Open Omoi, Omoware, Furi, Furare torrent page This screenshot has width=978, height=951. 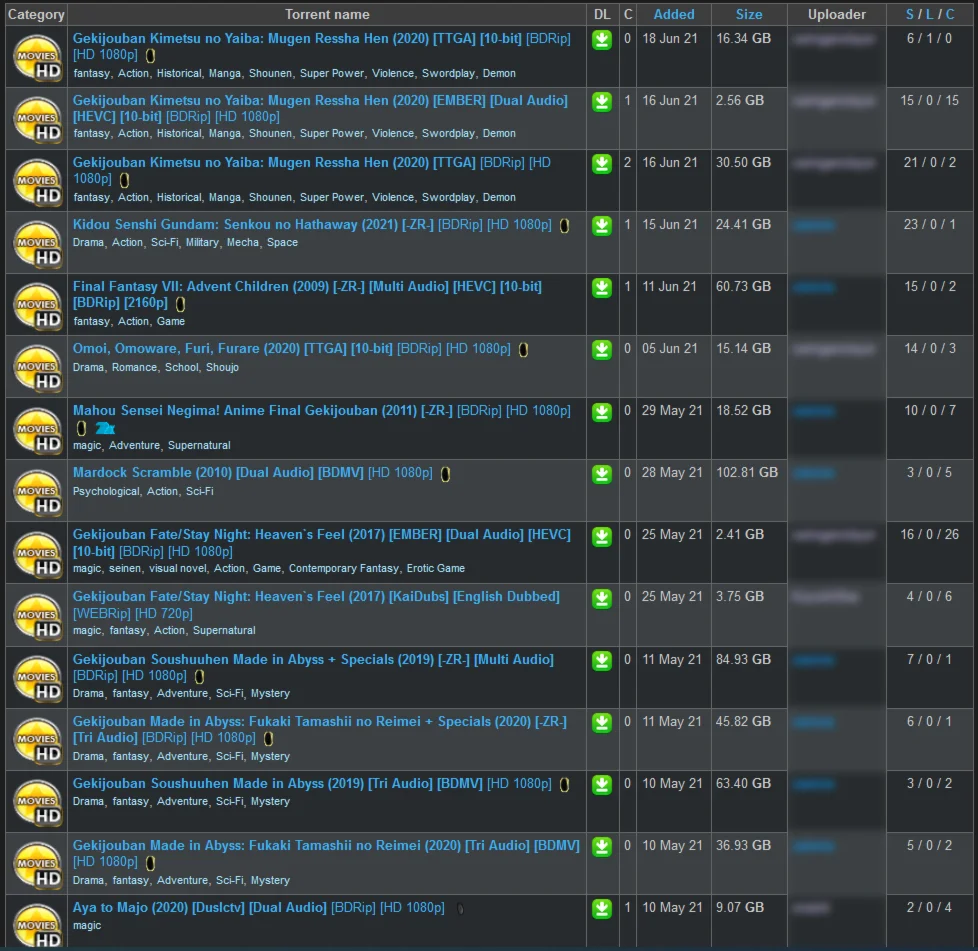point(291,349)
